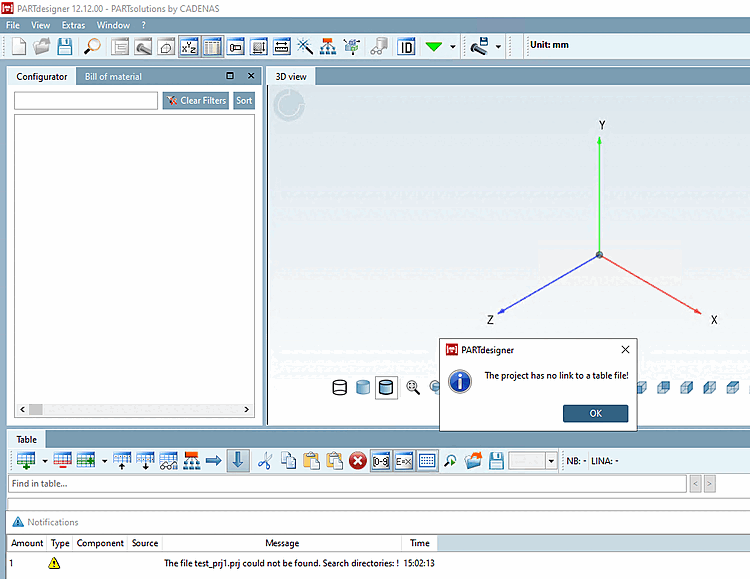Click the copy pages icon
750x579 pixels.
point(288,461)
